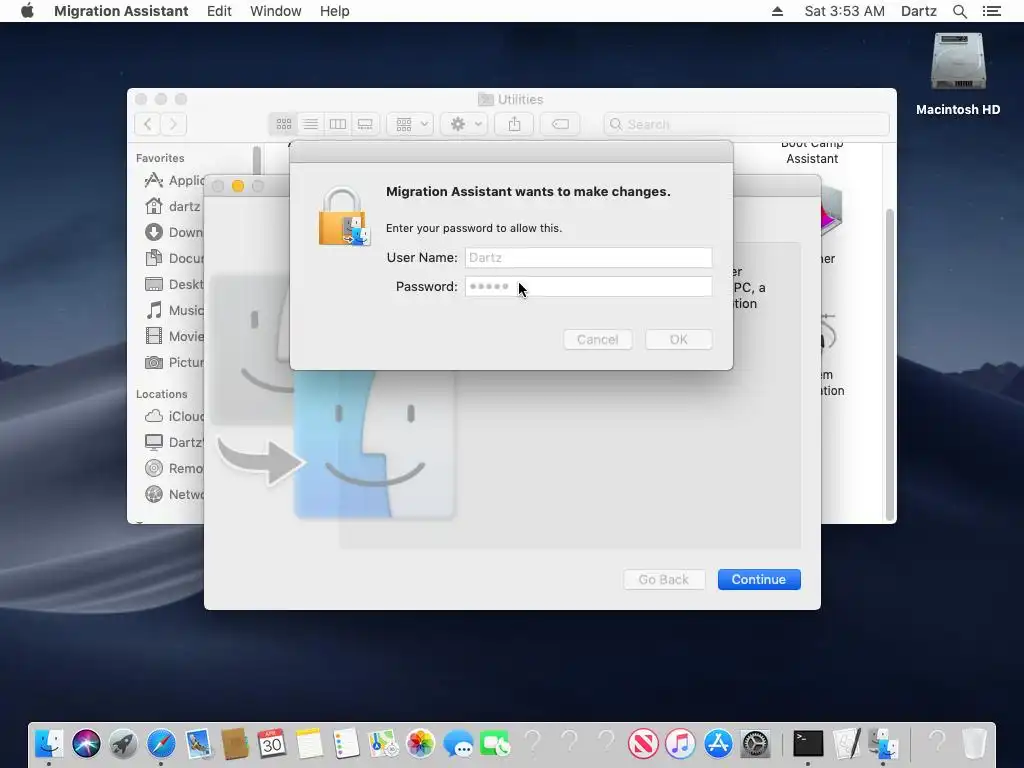The image size is (1024, 768).
Task: Open News app in the Dock
Action: [643, 743]
